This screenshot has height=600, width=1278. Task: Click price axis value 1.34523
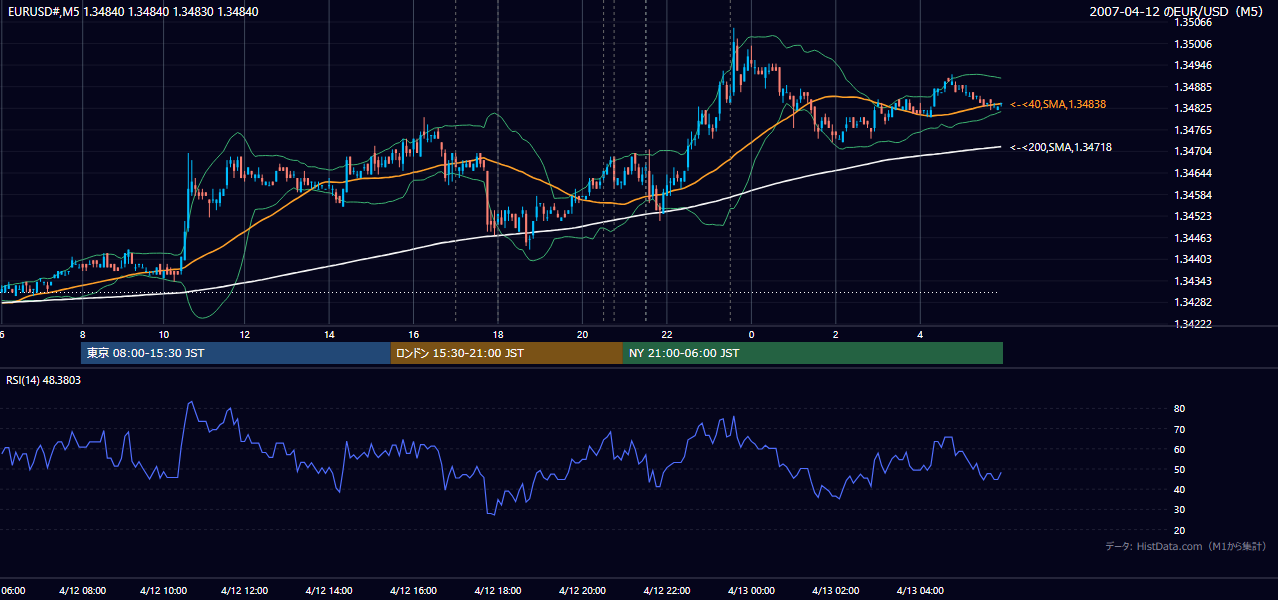(x=1193, y=216)
